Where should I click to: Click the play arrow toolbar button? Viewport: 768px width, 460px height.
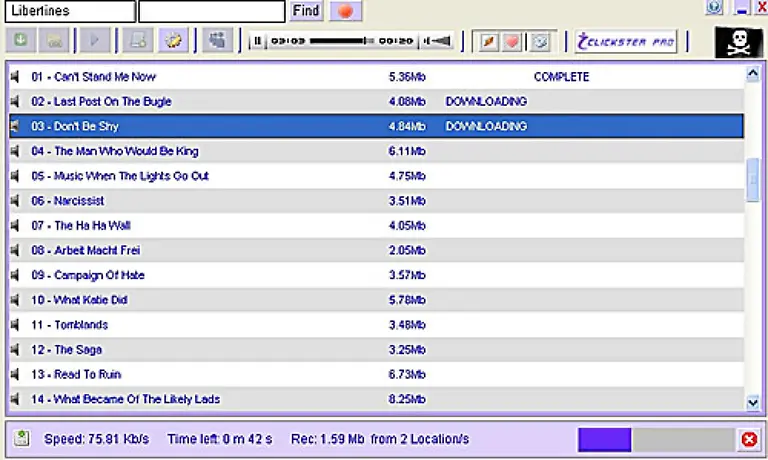click(94, 40)
